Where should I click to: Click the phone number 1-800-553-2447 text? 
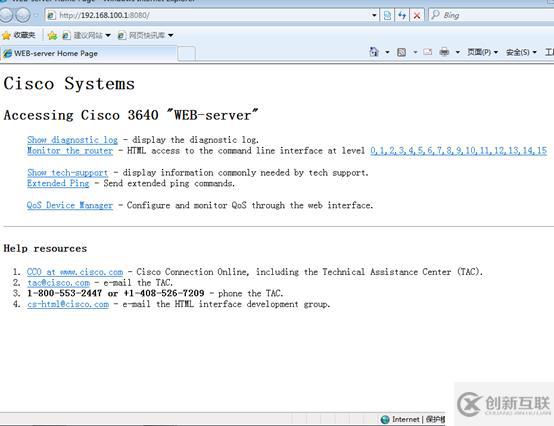tap(64, 293)
